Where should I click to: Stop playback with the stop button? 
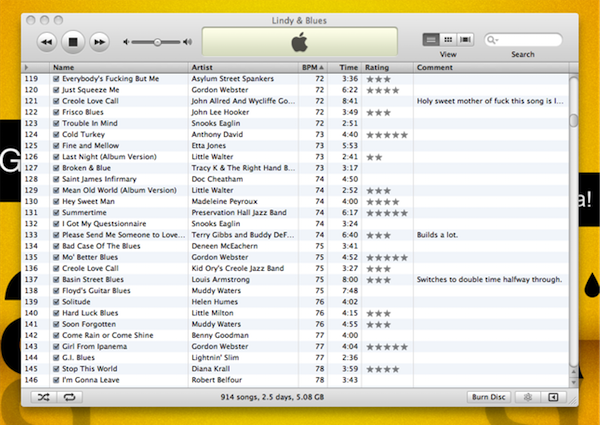pos(73,42)
